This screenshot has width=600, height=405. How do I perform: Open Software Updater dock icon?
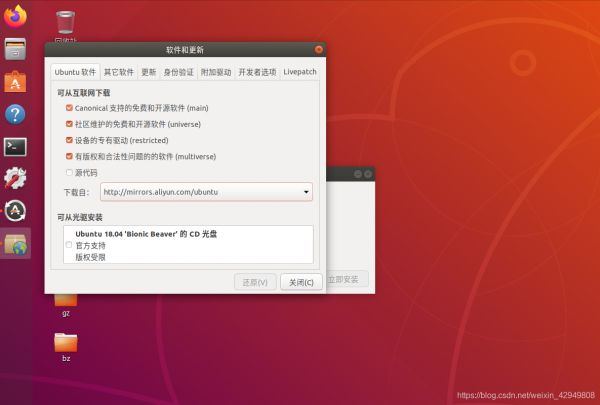15,211
